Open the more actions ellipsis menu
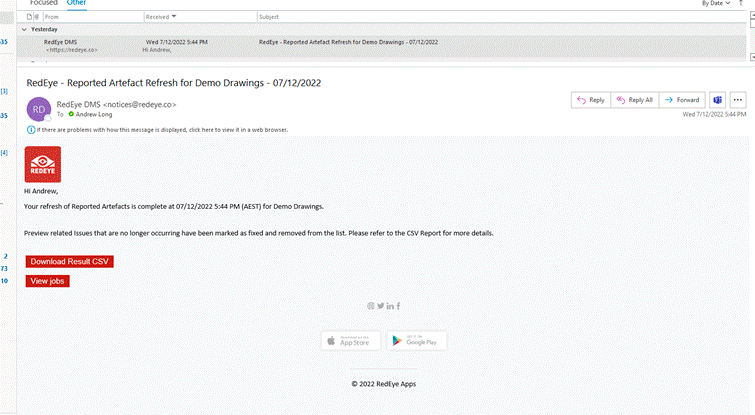This screenshot has height=415, width=755. [738, 100]
